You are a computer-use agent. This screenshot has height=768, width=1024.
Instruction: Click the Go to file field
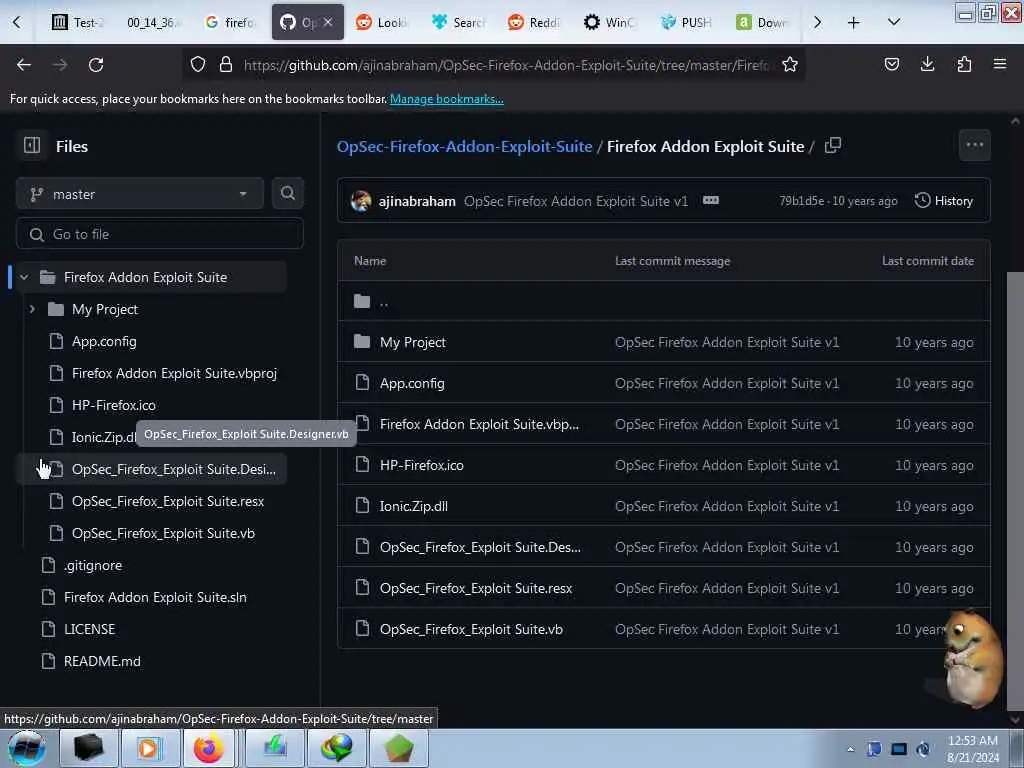[x=160, y=234]
